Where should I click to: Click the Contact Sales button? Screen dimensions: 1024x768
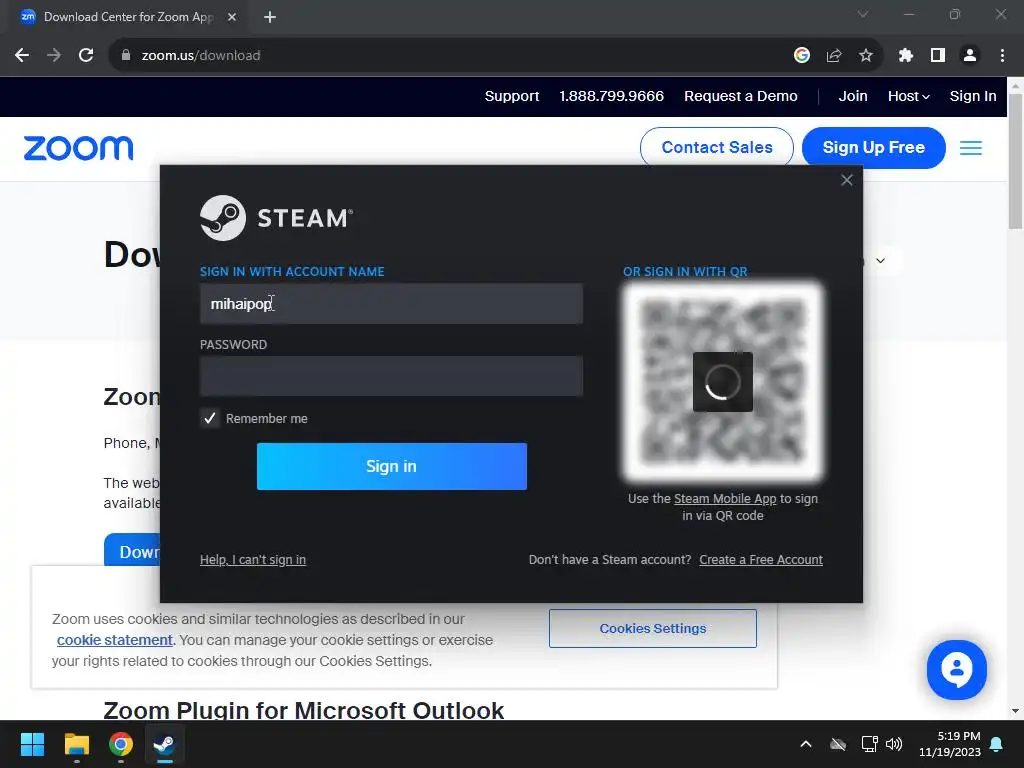point(716,148)
